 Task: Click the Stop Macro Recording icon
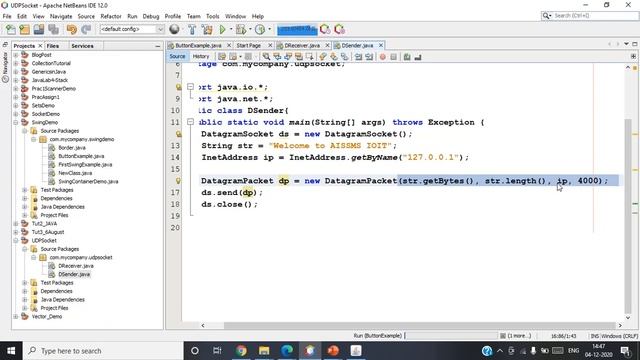(x=393, y=57)
